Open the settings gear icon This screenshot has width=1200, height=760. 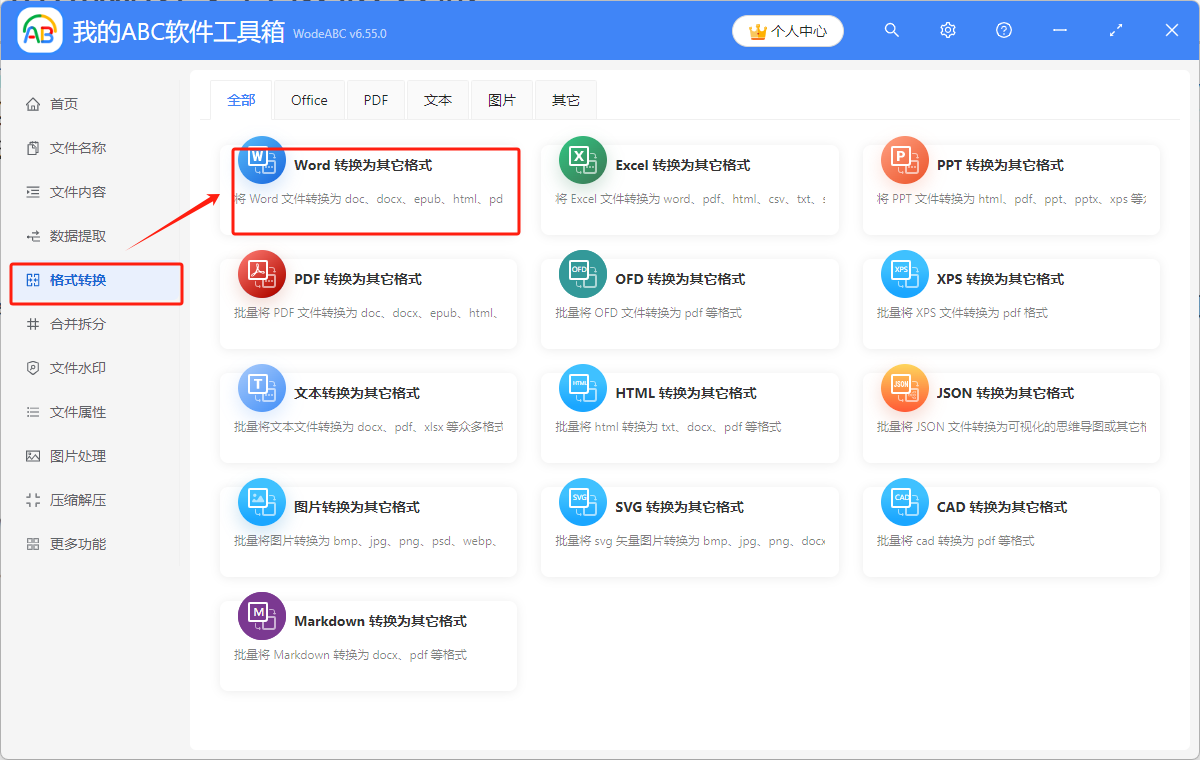click(x=947, y=30)
